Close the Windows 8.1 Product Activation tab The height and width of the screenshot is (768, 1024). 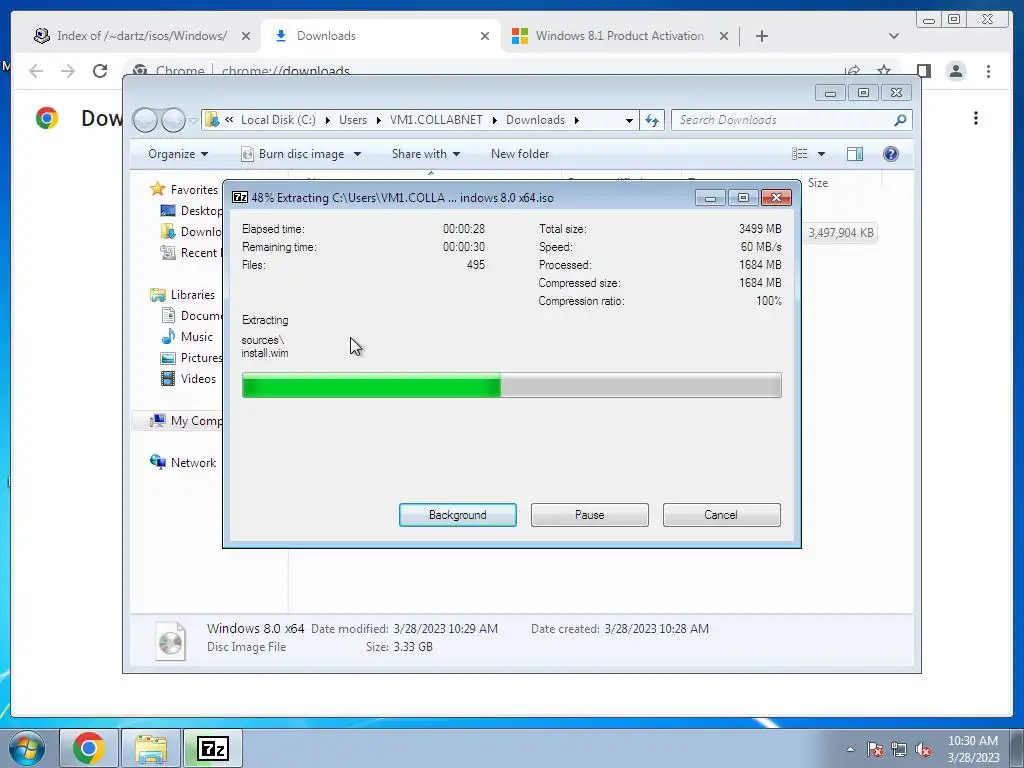(x=724, y=37)
